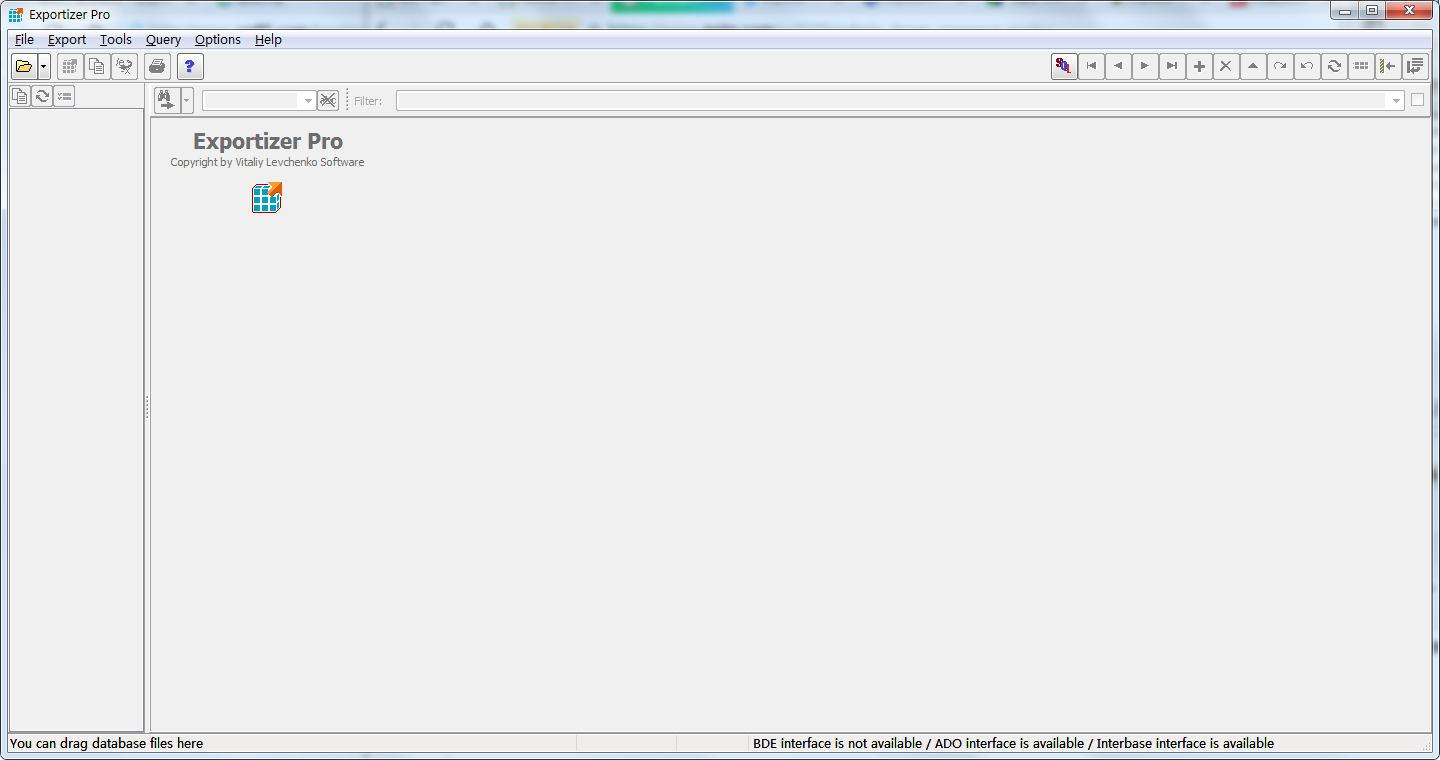Viewport: 1440px width, 760px height.
Task: Go to first record
Action: pos(1091,67)
